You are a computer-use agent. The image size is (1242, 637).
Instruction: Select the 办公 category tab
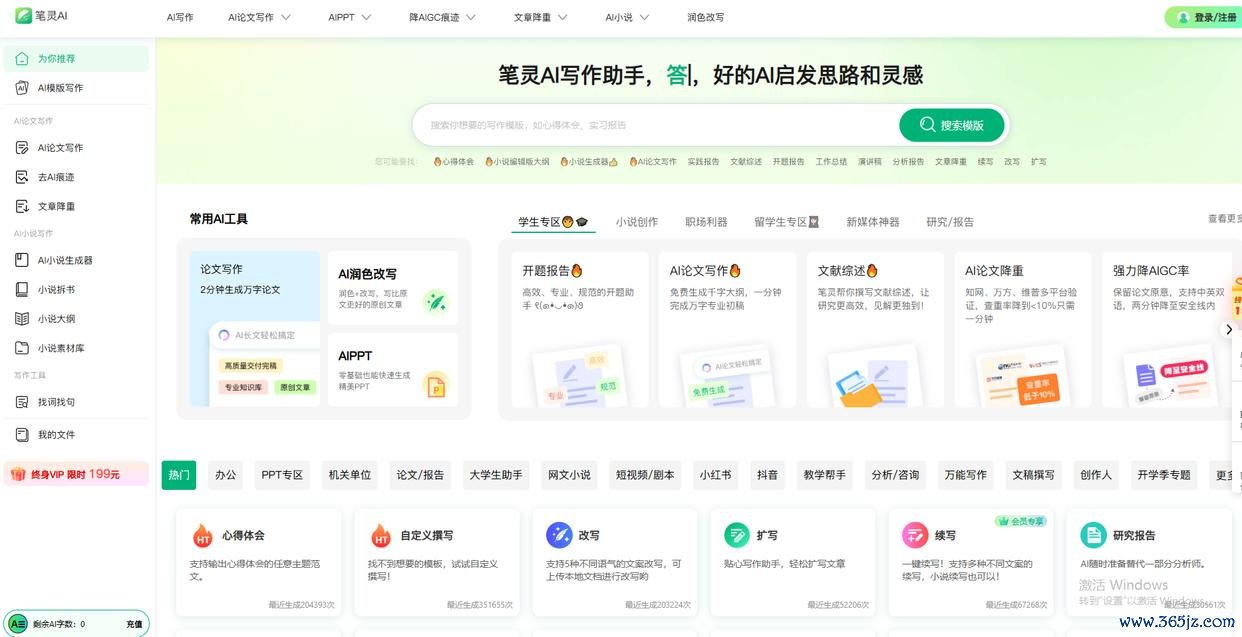click(x=226, y=475)
